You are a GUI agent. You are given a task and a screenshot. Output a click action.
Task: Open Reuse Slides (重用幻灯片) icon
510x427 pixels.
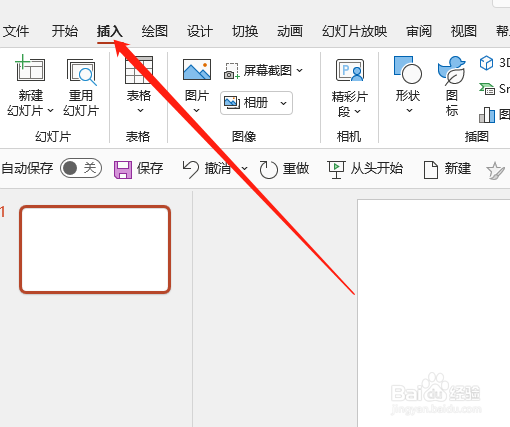[81, 71]
